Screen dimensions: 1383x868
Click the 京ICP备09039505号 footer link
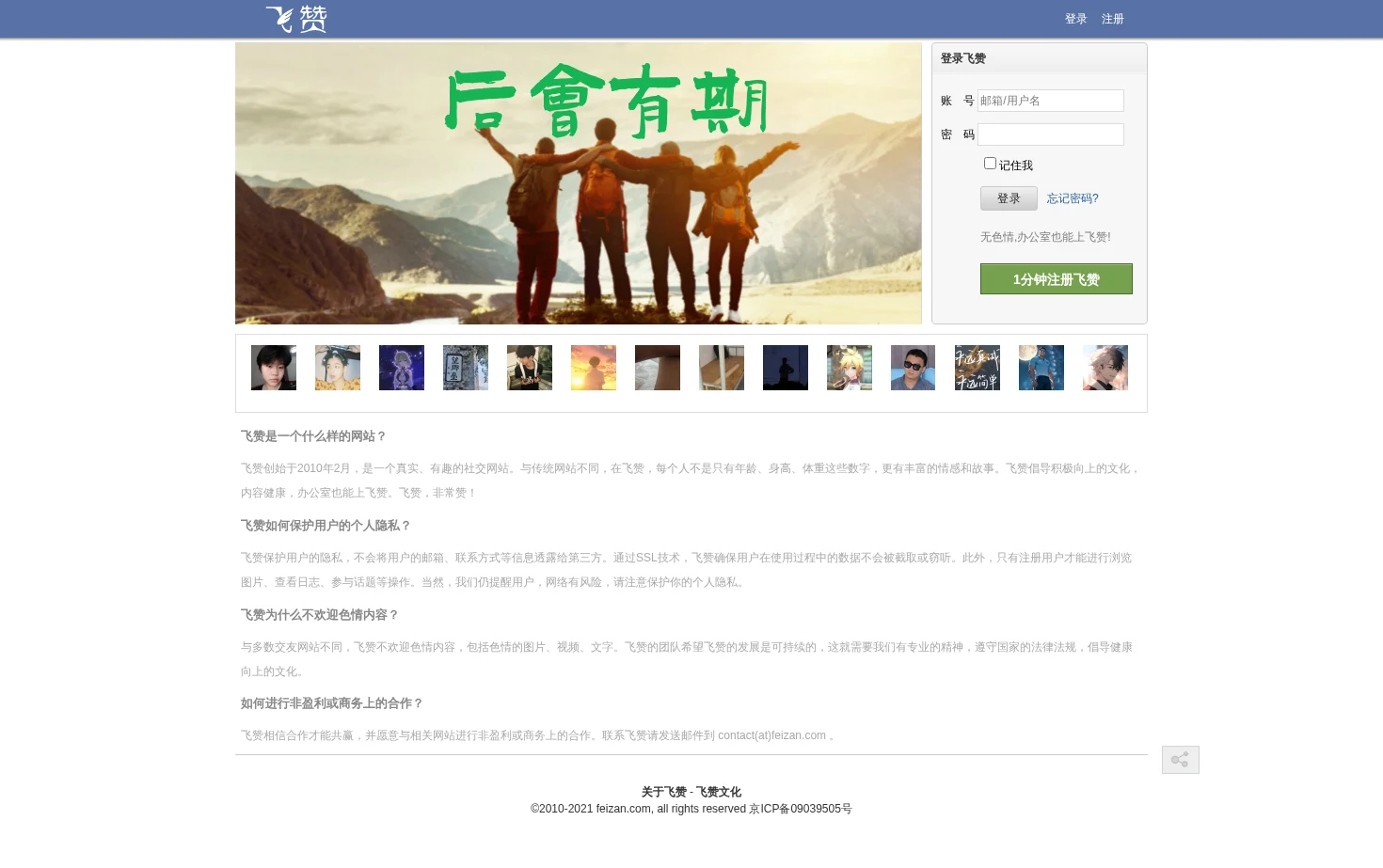tap(801, 809)
